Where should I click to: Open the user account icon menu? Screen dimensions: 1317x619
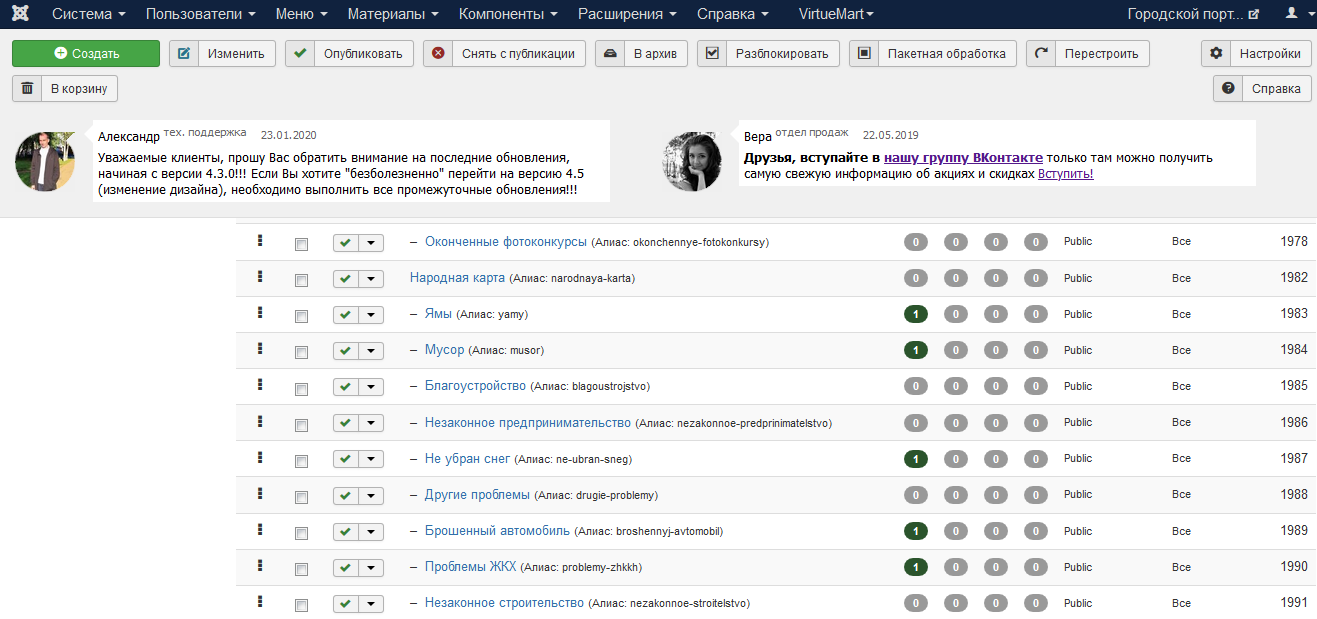click(1292, 14)
